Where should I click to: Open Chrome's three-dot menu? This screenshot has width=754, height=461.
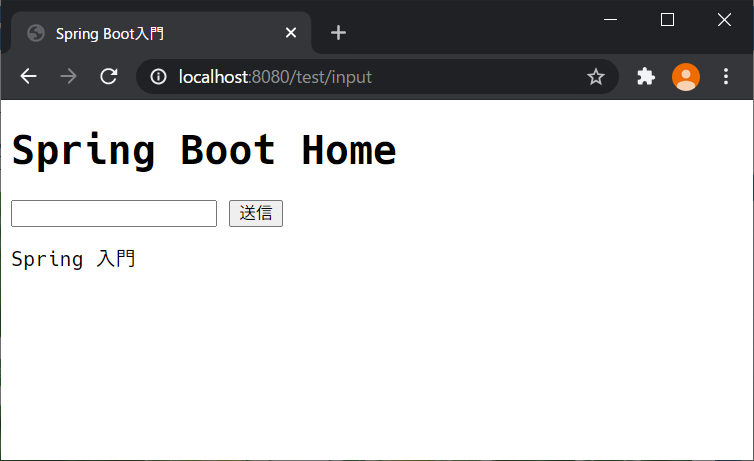point(726,76)
